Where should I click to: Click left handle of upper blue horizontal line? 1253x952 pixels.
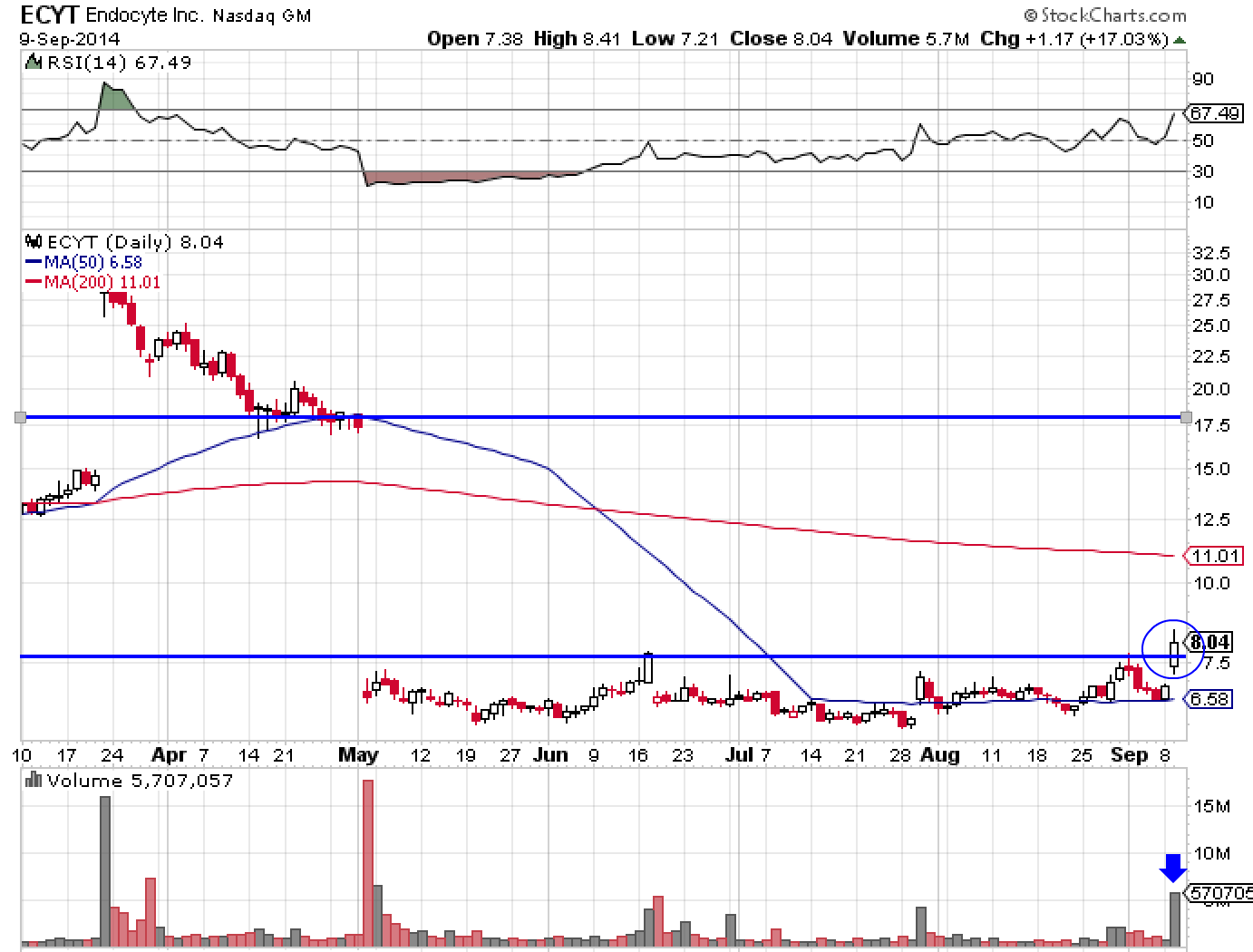21,417
